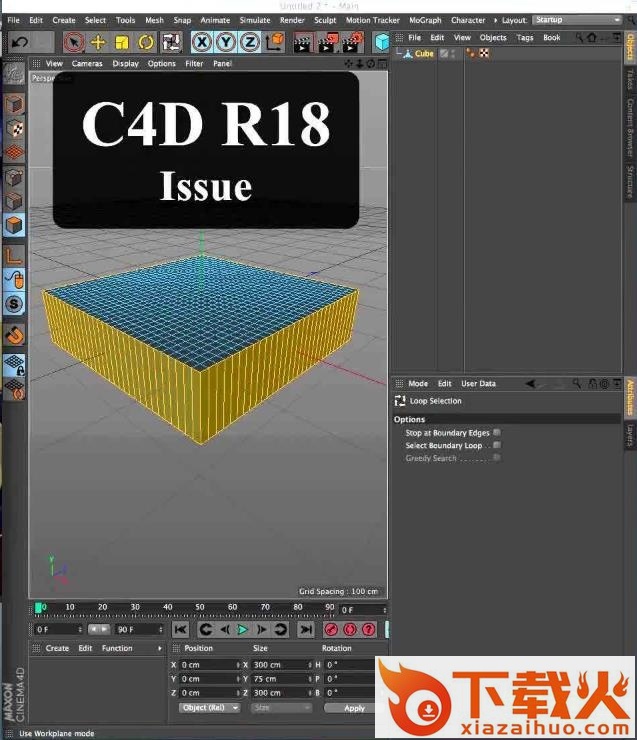Click the Apply button in coordinates panel
This screenshot has width=637, height=740.
coord(354,708)
